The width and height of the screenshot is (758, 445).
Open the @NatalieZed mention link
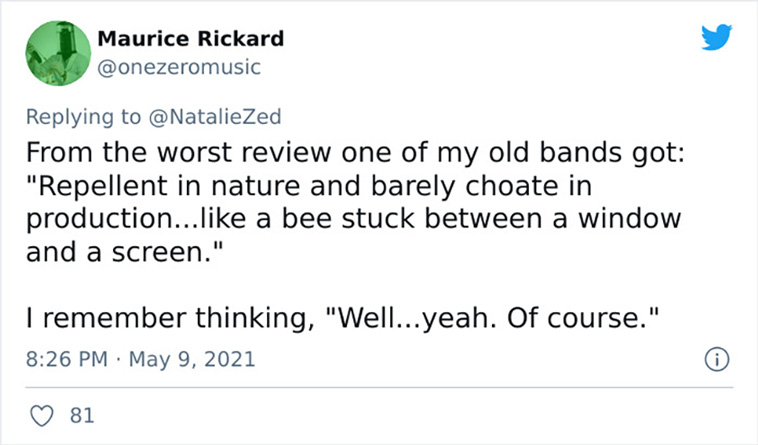[215, 117]
